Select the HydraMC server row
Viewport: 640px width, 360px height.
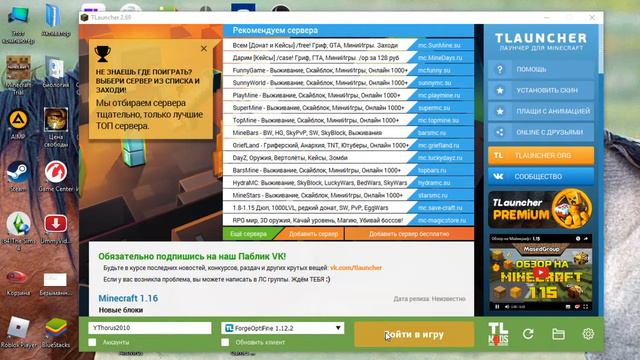349,183
